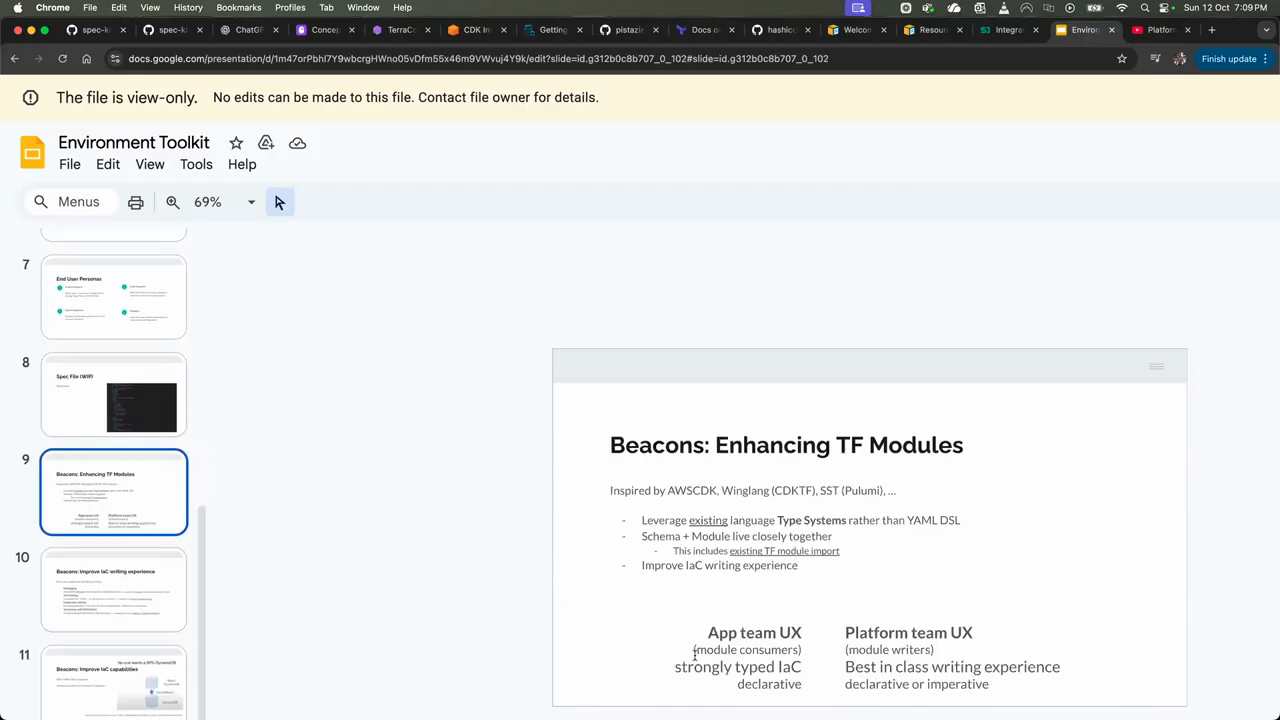Click the add to Drive icon

266,143
